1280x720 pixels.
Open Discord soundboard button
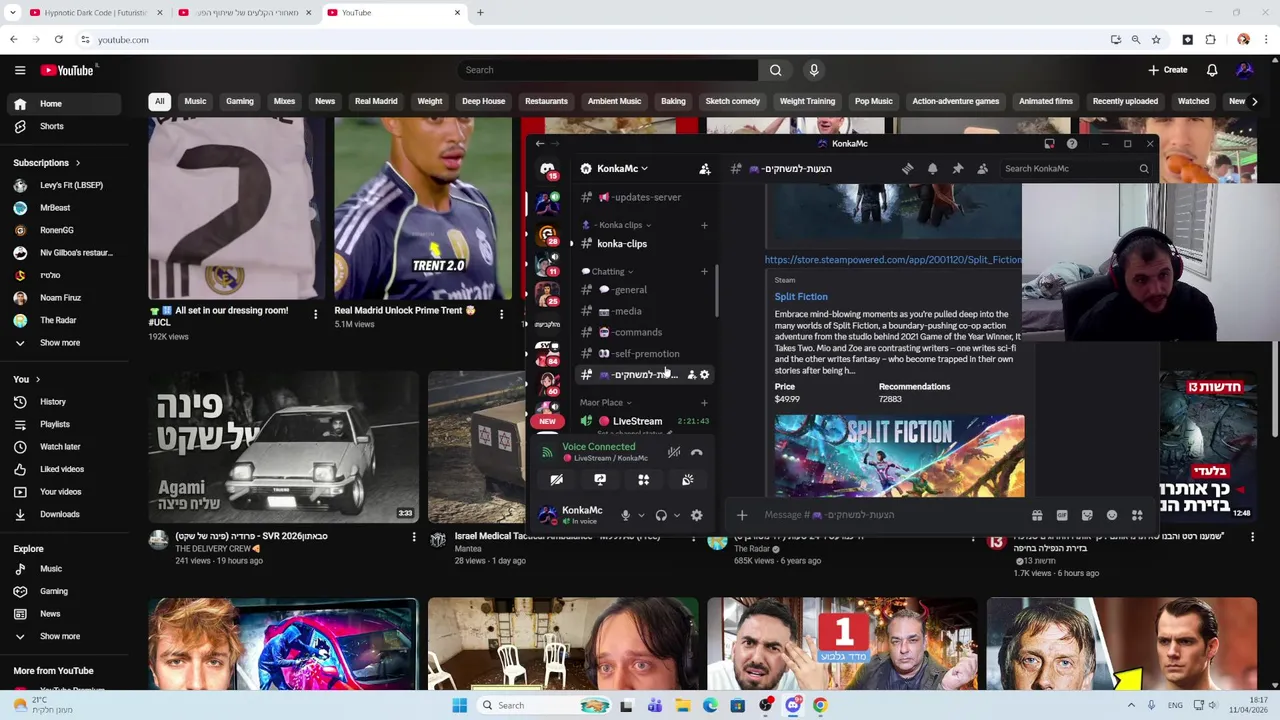(688, 480)
